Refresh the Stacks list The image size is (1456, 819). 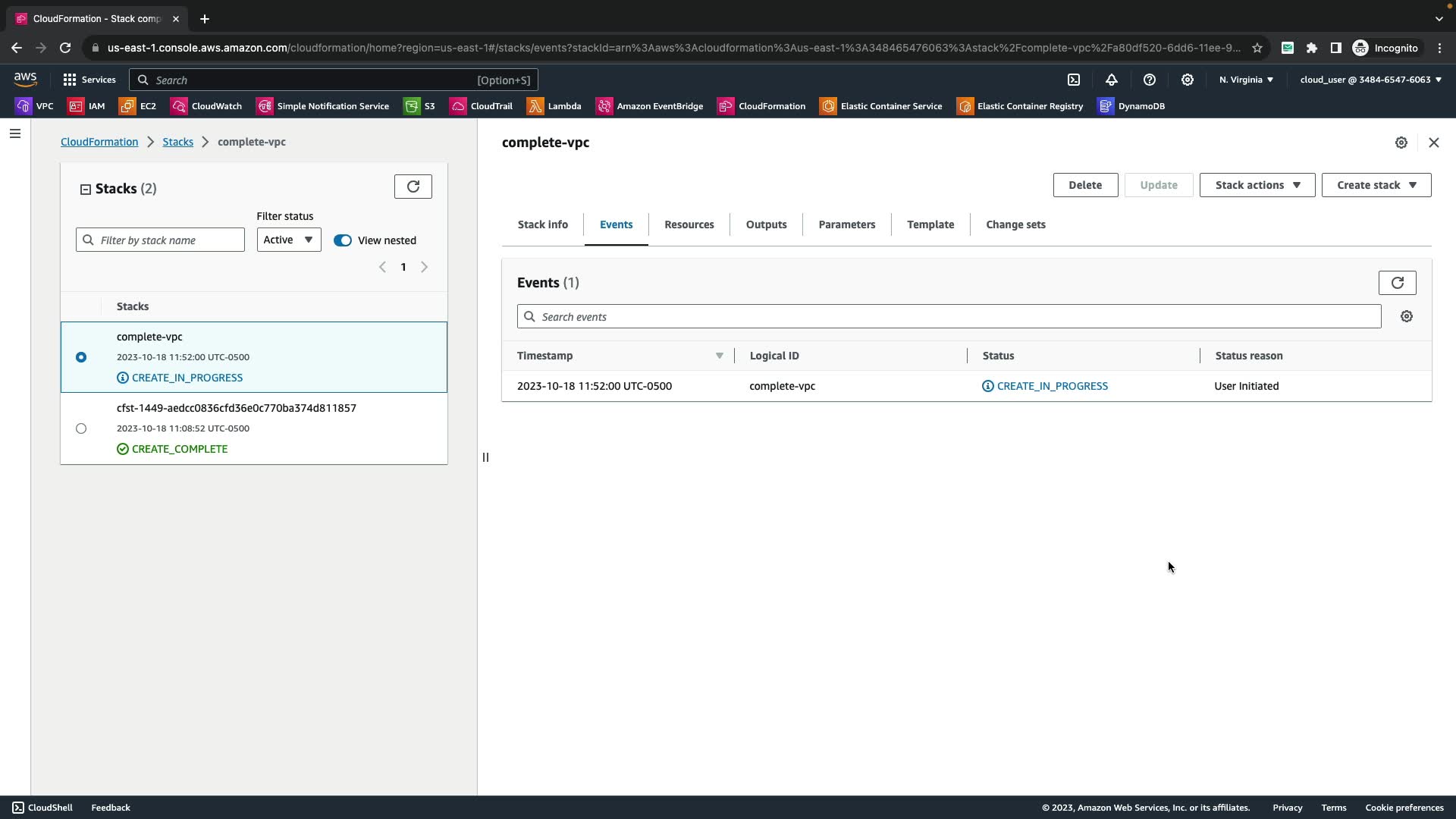tap(413, 187)
